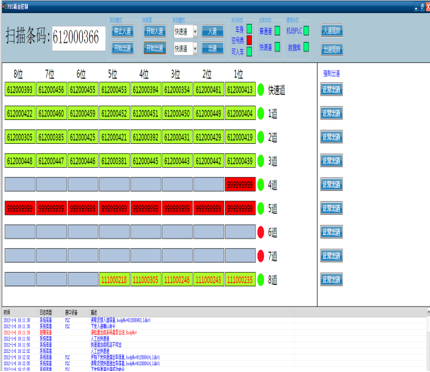The width and height of the screenshot is (430, 372).
Task: Select cell 612000439 in the 3道 row
Action: (x=240, y=161)
